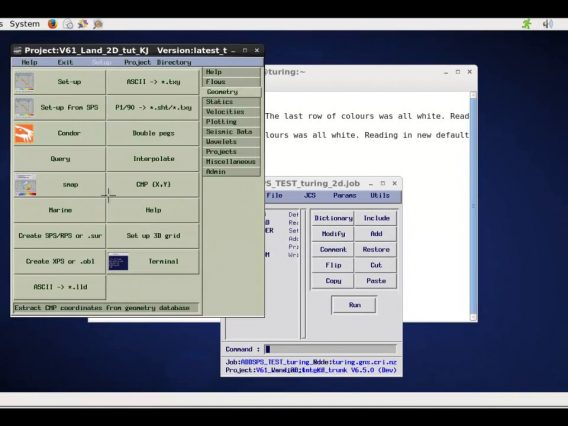Click the CMP (X,Y) button
Viewport: 568px width, 426px height.
coord(153,185)
